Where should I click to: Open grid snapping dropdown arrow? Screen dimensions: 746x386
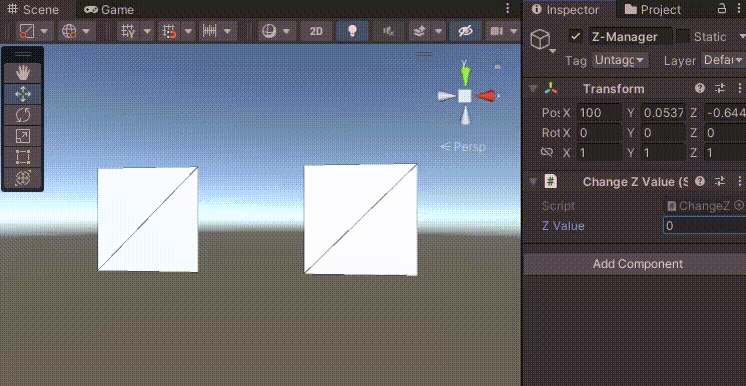[x=189, y=31]
